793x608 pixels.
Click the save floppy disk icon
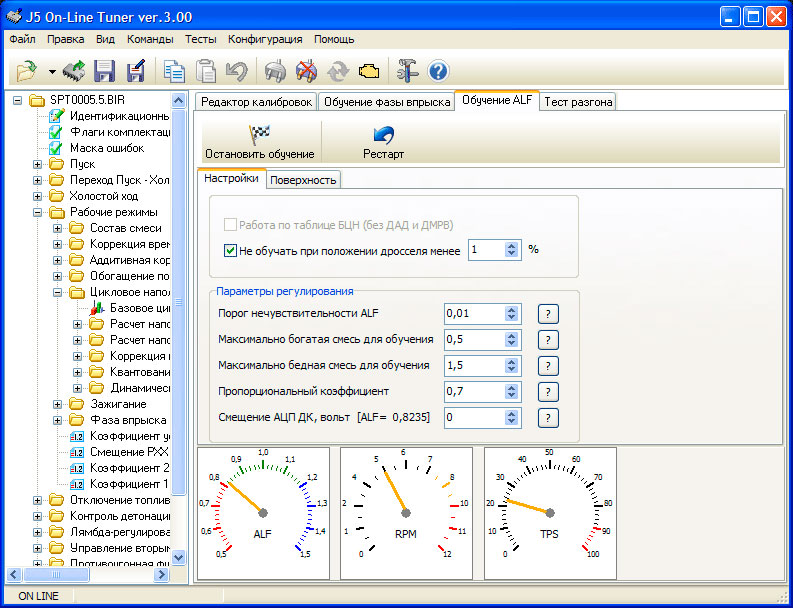[x=104, y=71]
